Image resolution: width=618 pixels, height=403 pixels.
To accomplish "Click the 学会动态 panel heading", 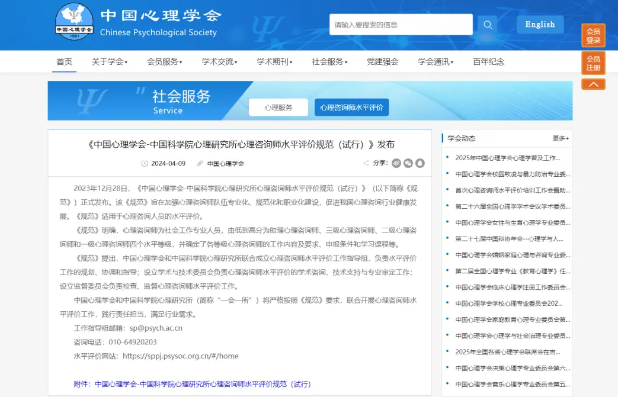I will tap(461, 138).
